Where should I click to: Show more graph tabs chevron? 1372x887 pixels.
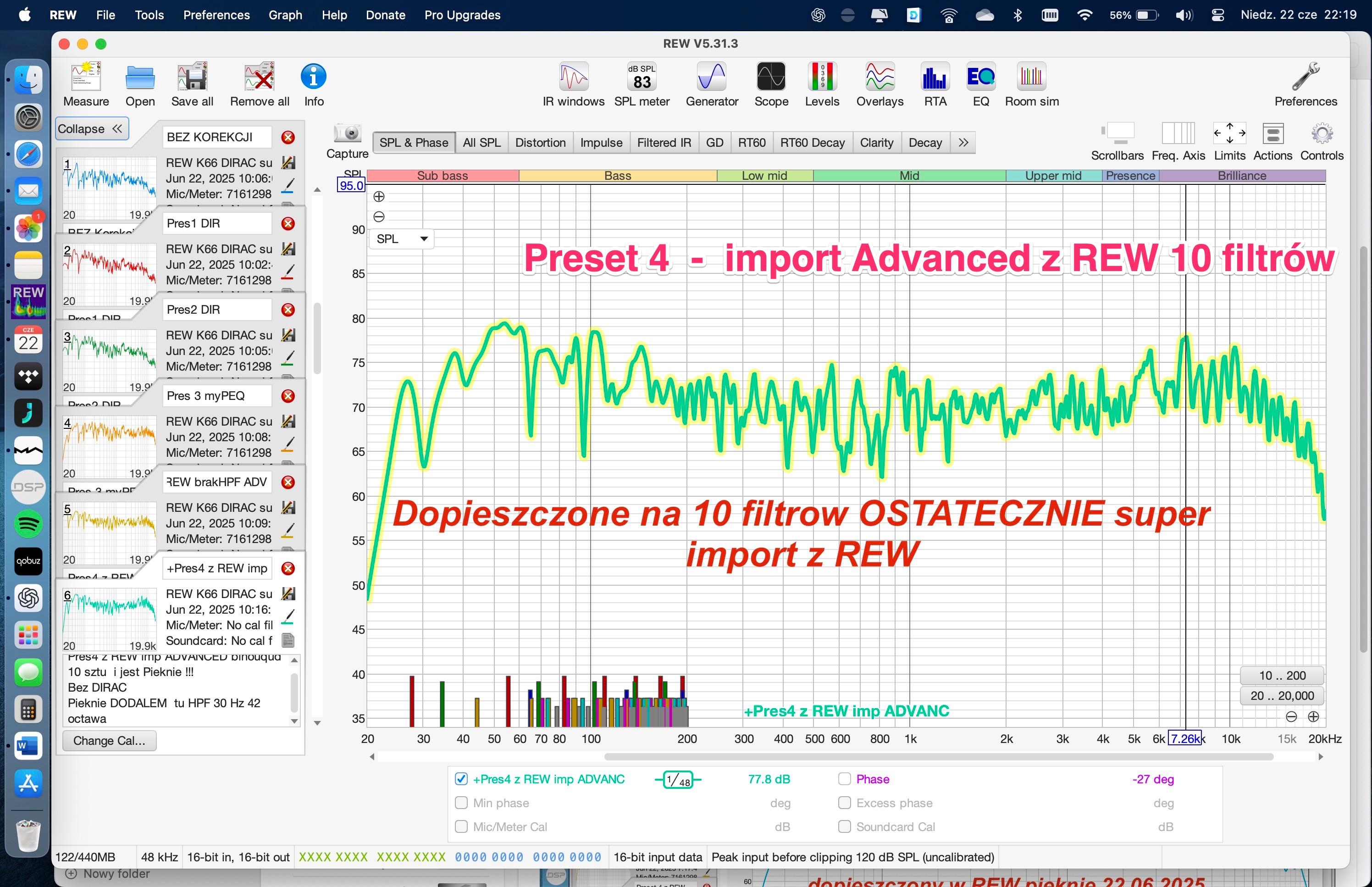[963, 142]
